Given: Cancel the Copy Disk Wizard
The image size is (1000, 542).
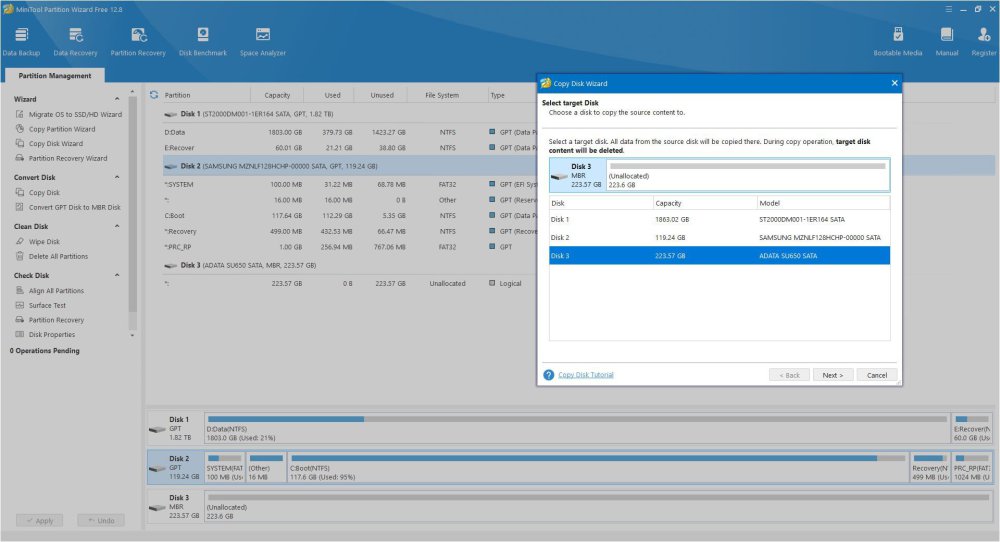Looking at the screenshot, I should [876, 375].
